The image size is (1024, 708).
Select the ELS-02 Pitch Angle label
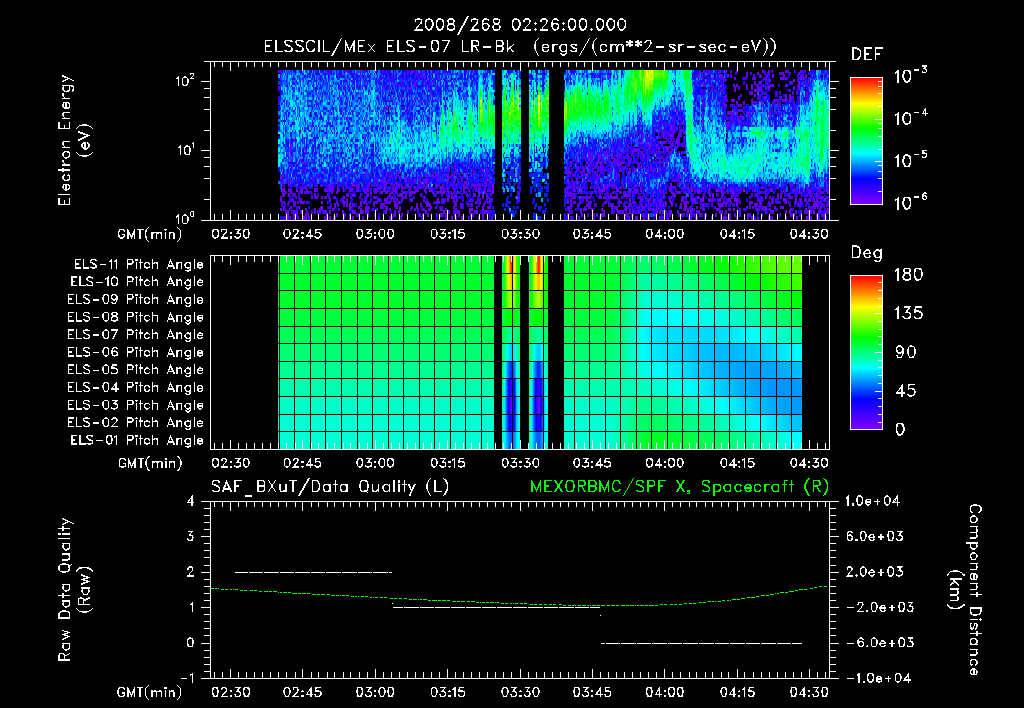pyautogui.click(x=135, y=423)
